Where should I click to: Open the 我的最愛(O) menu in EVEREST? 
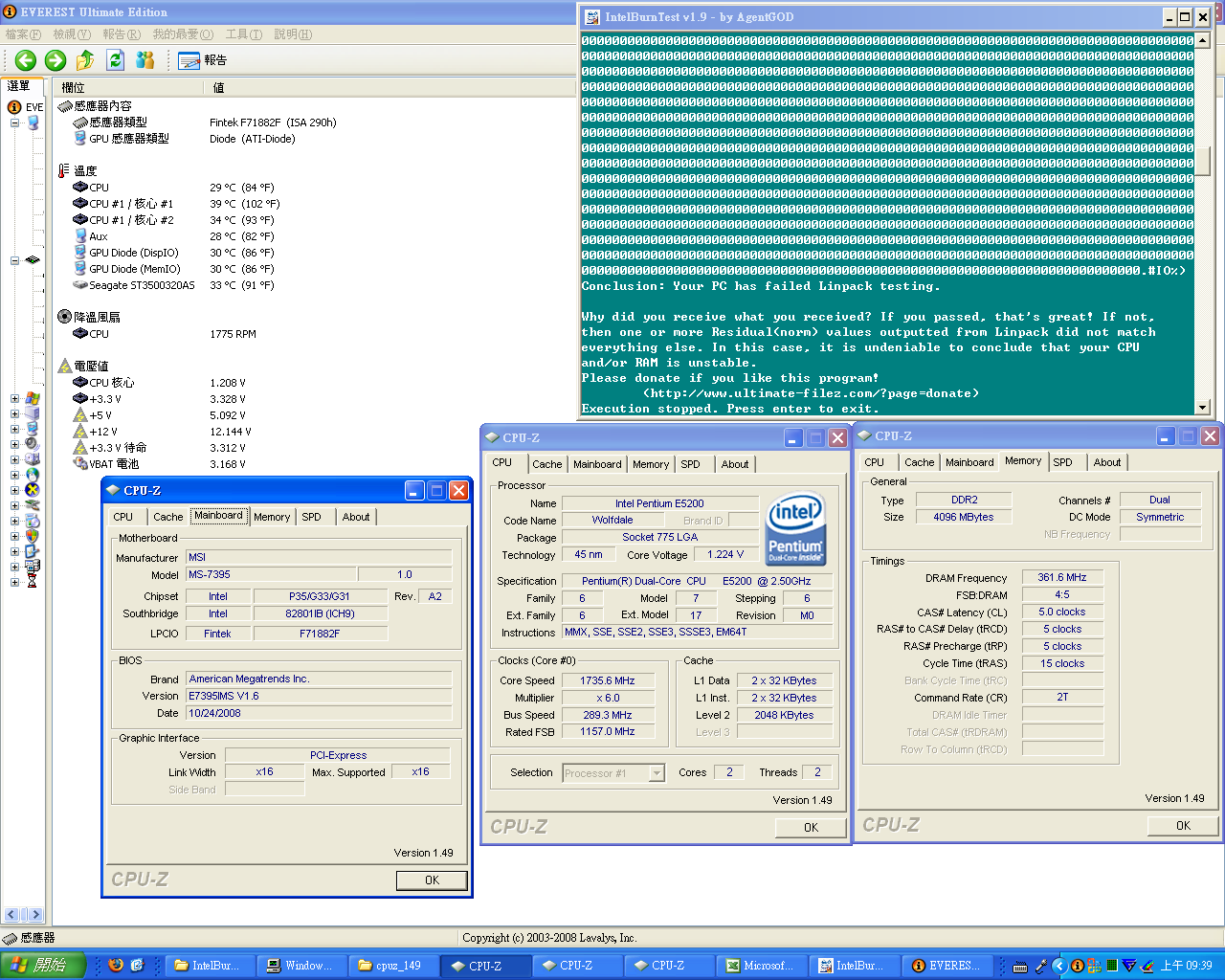coord(183,34)
